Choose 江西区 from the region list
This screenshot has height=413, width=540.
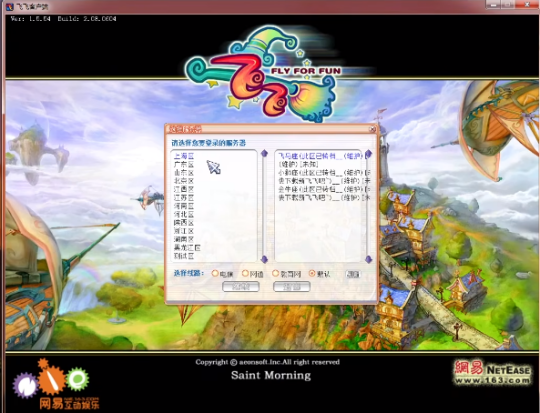pos(184,189)
